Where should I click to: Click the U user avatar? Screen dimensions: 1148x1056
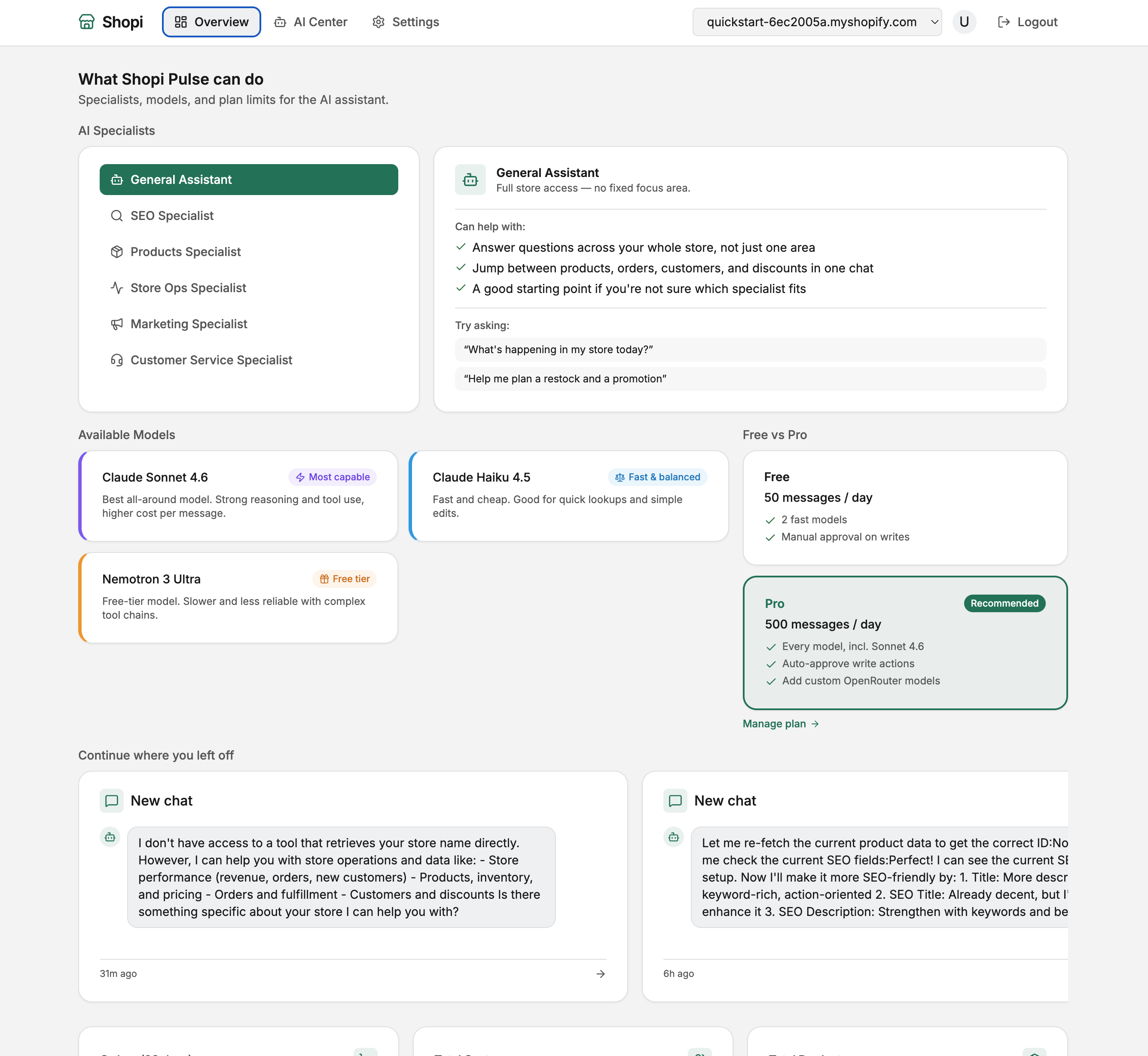pyautogui.click(x=964, y=22)
